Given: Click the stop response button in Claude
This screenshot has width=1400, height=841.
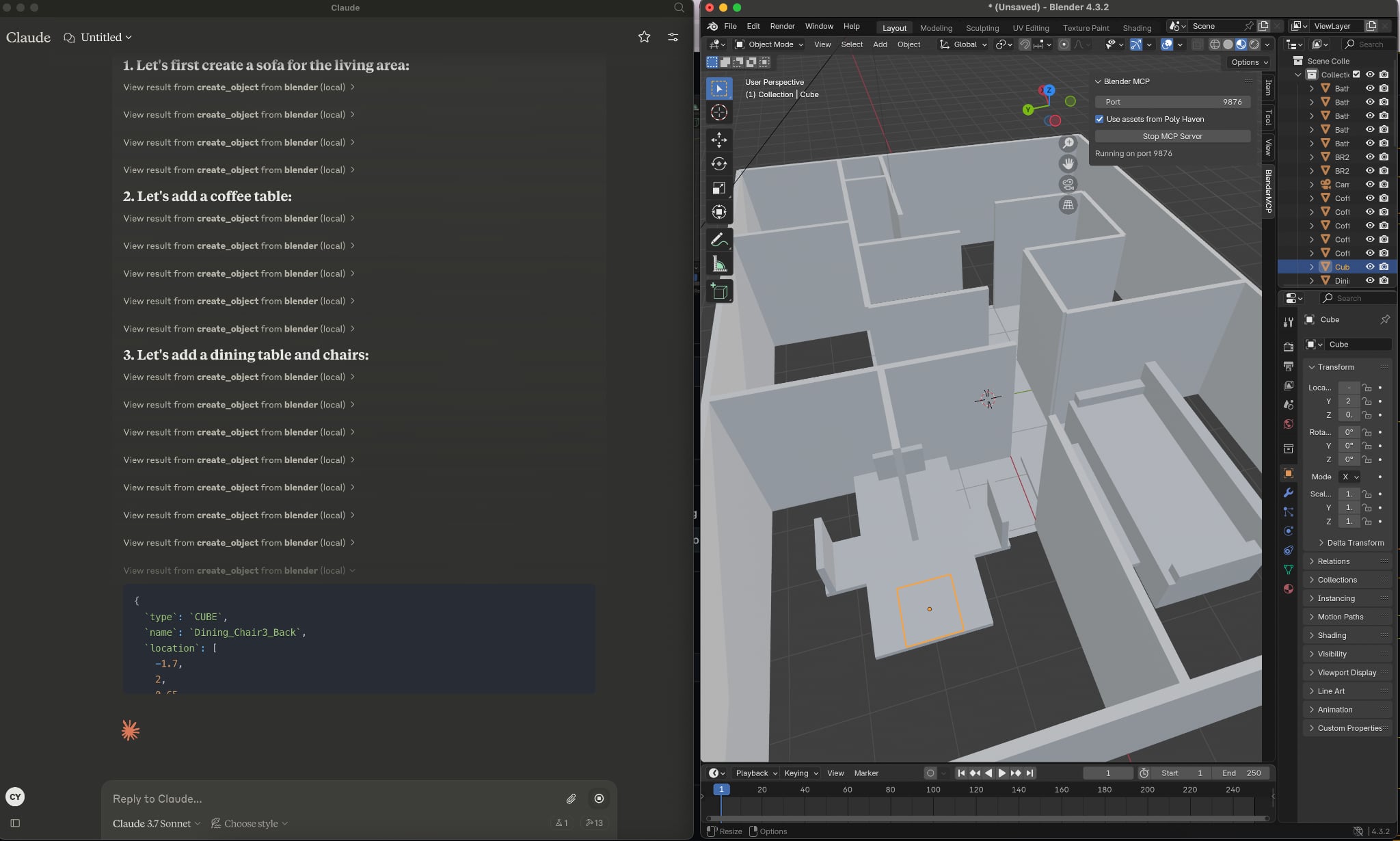Looking at the screenshot, I should tap(599, 799).
